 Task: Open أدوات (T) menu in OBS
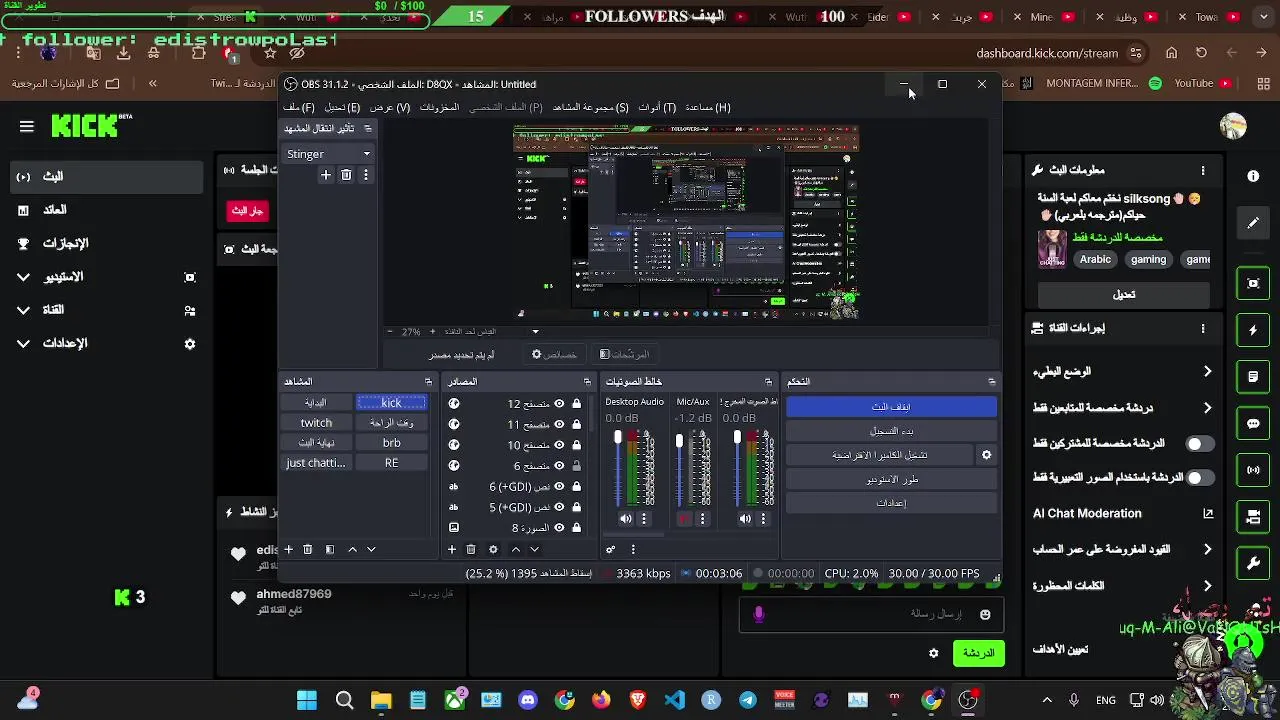(x=657, y=107)
